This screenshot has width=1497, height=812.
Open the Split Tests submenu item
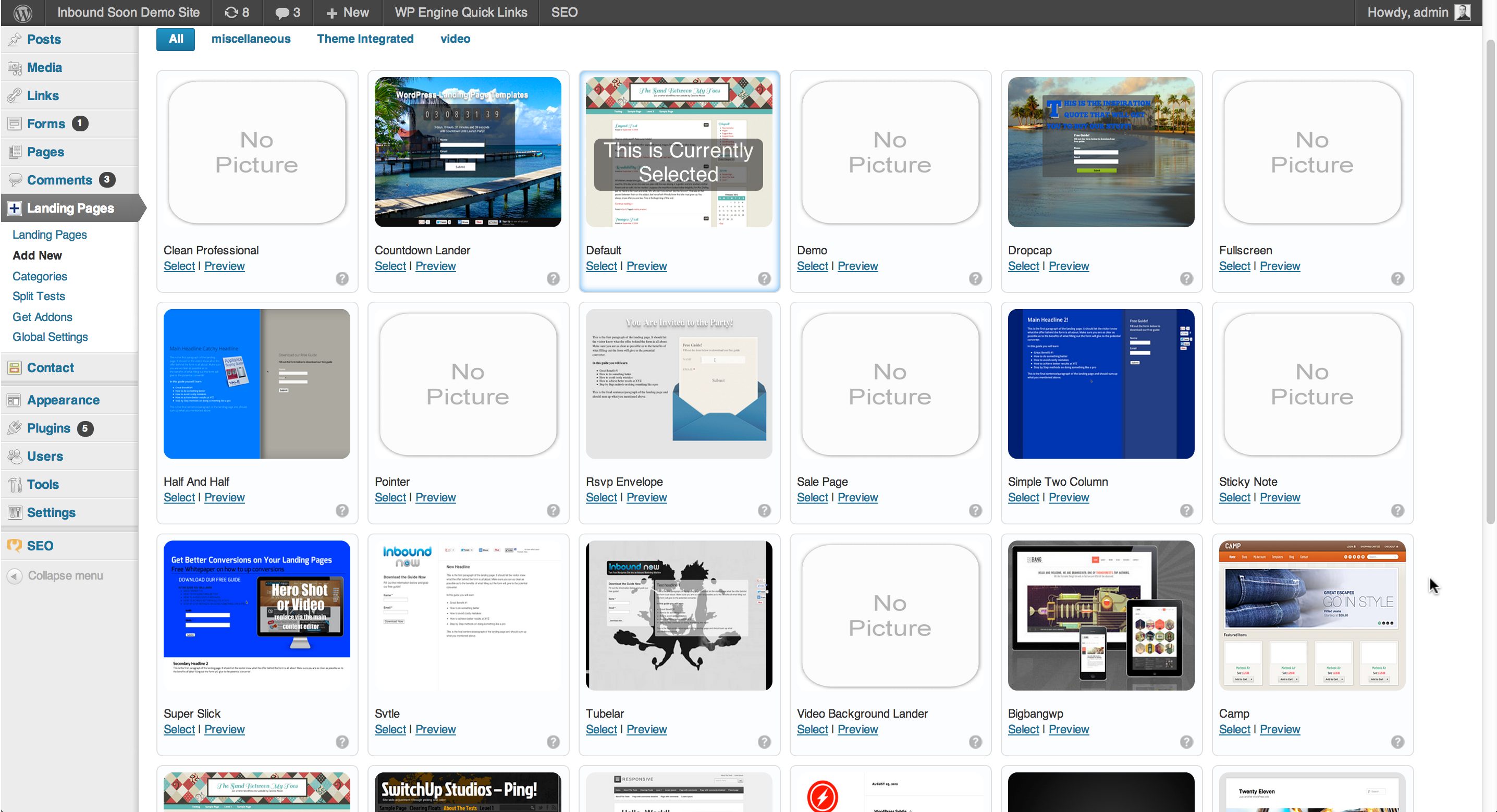39,297
